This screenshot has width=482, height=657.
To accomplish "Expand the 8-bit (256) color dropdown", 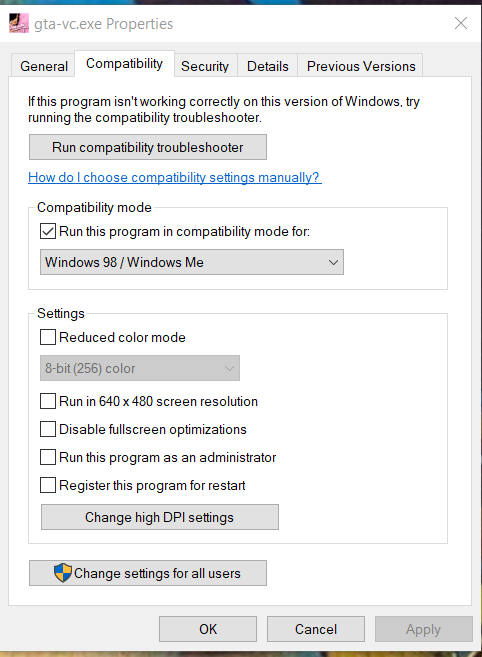I will click(140, 368).
